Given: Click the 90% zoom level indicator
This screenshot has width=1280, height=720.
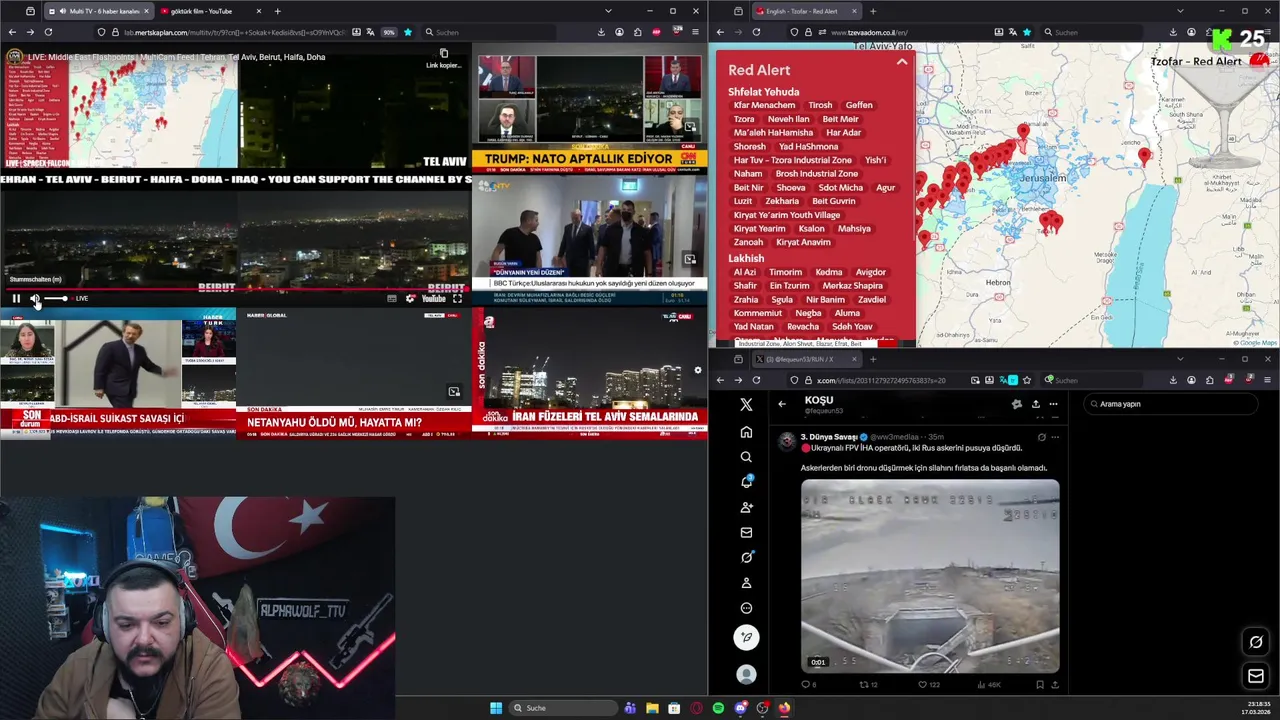Looking at the screenshot, I should pos(389,32).
